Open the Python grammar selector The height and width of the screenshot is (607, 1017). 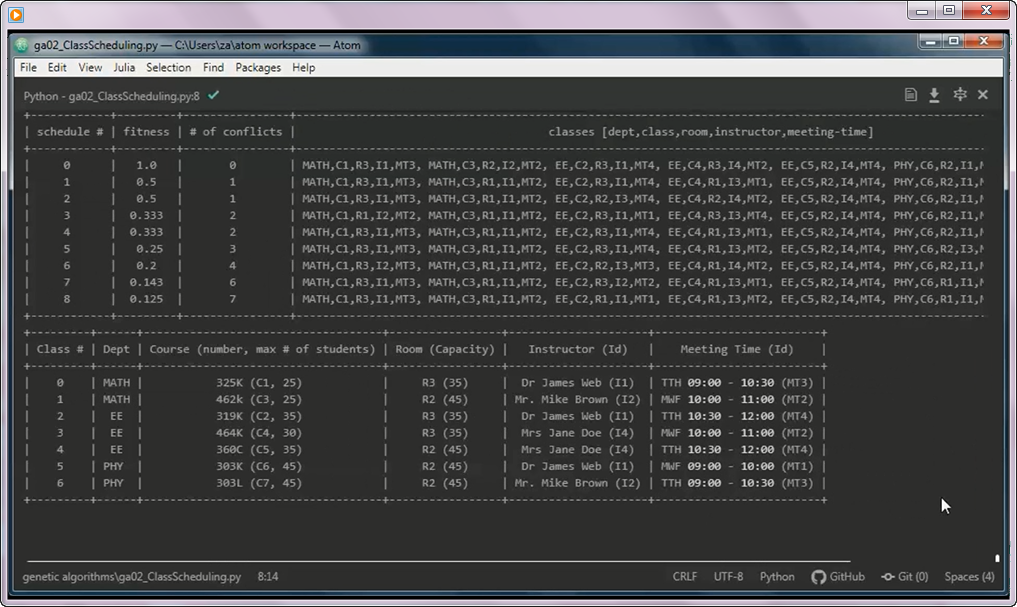tap(776, 577)
